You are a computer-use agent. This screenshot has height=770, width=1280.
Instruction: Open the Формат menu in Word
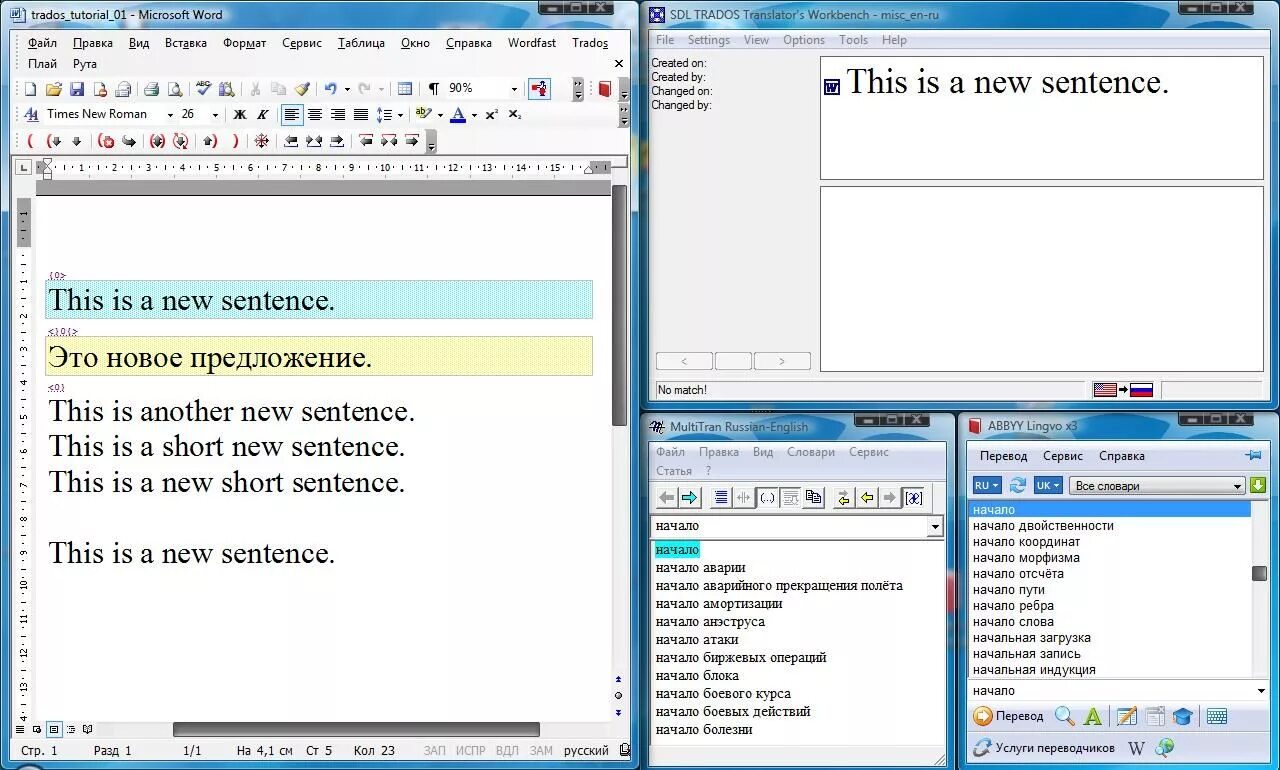click(x=245, y=43)
